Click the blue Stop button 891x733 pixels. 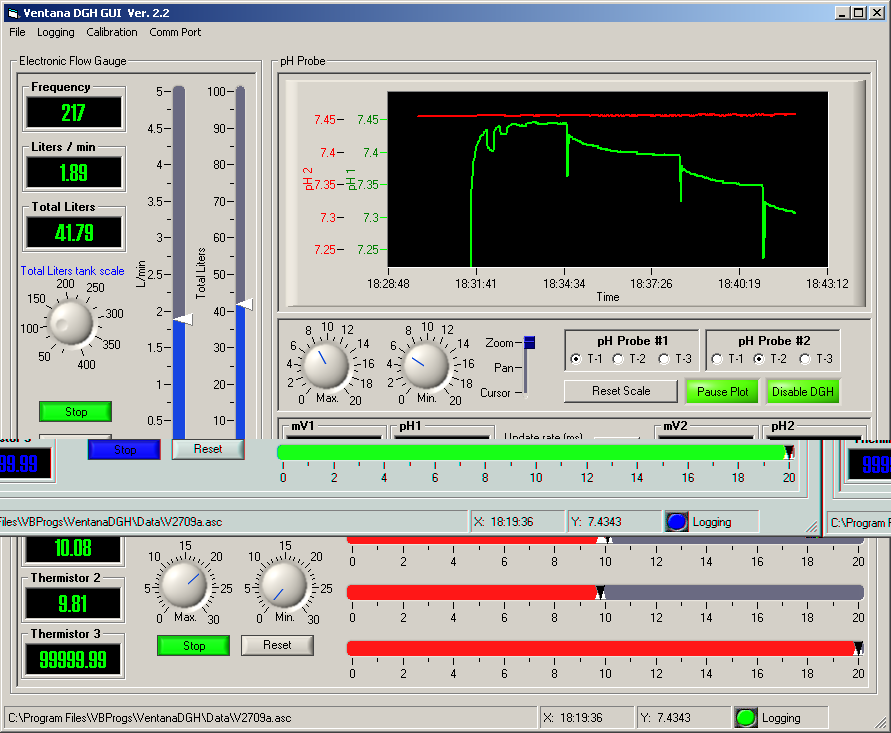pyautogui.click(x=124, y=449)
